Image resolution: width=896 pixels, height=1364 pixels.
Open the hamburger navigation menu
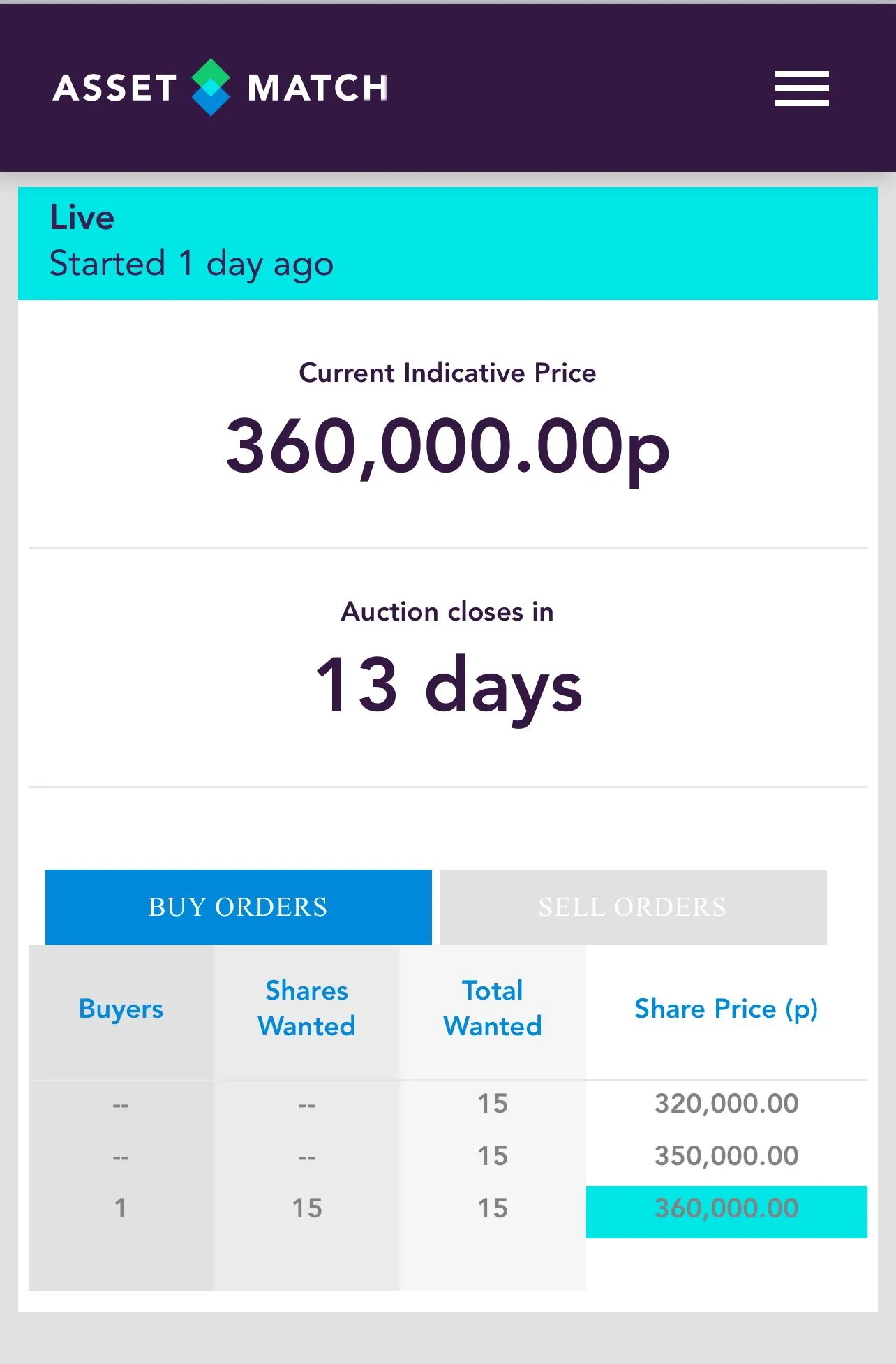tap(801, 88)
